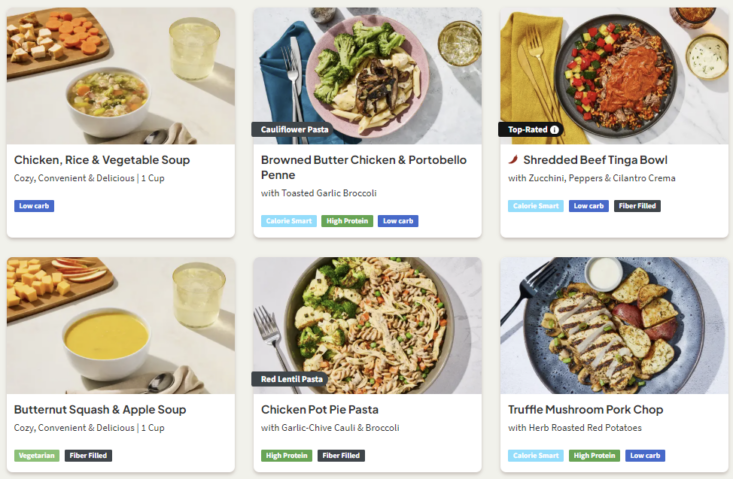The height and width of the screenshot is (479, 733).
Task: Click the Chicken, Rice & Vegetable Soup title
Action: point(102,160)
